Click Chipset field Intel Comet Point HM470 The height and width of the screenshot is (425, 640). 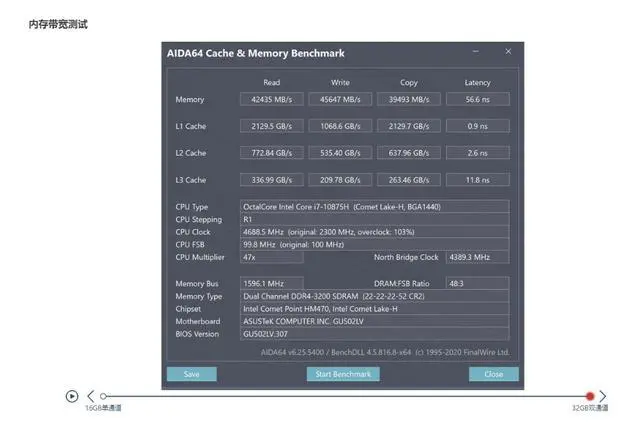375,309
